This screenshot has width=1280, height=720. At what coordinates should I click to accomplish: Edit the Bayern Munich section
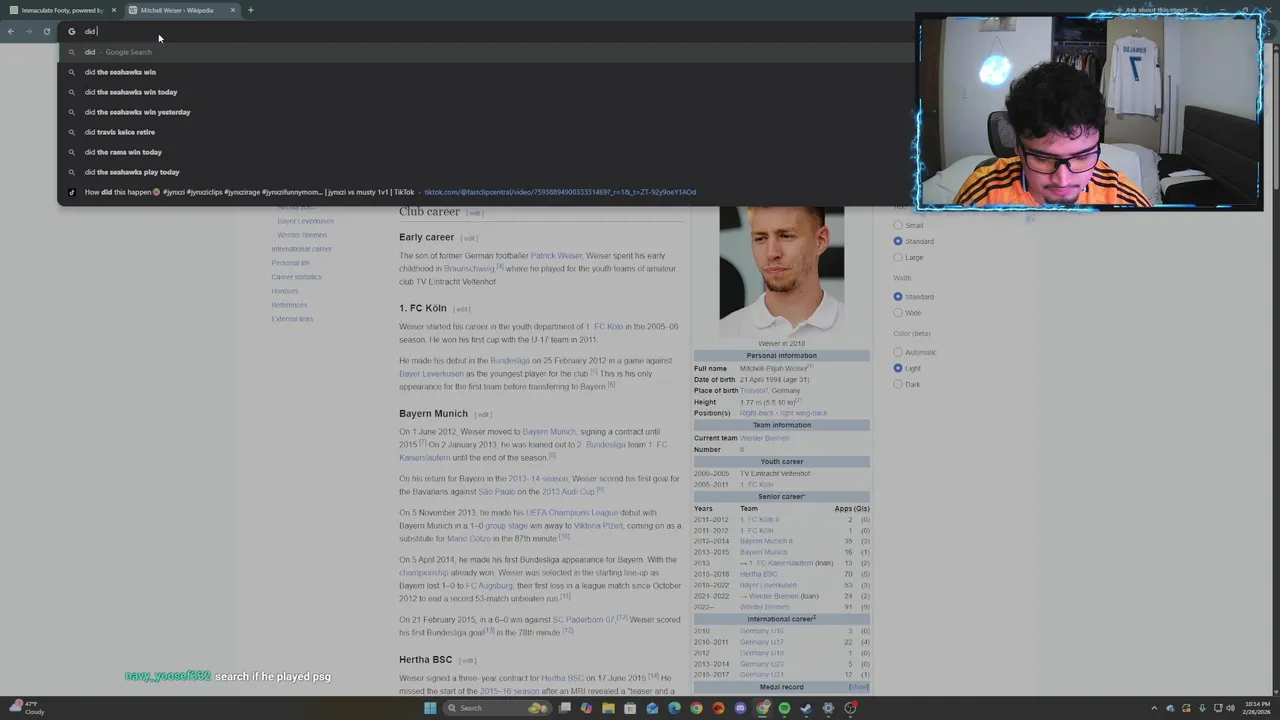483,414
